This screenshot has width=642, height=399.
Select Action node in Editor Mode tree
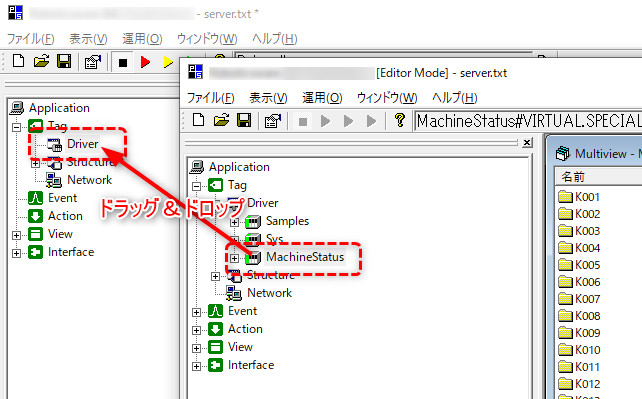tap(245, 329)
